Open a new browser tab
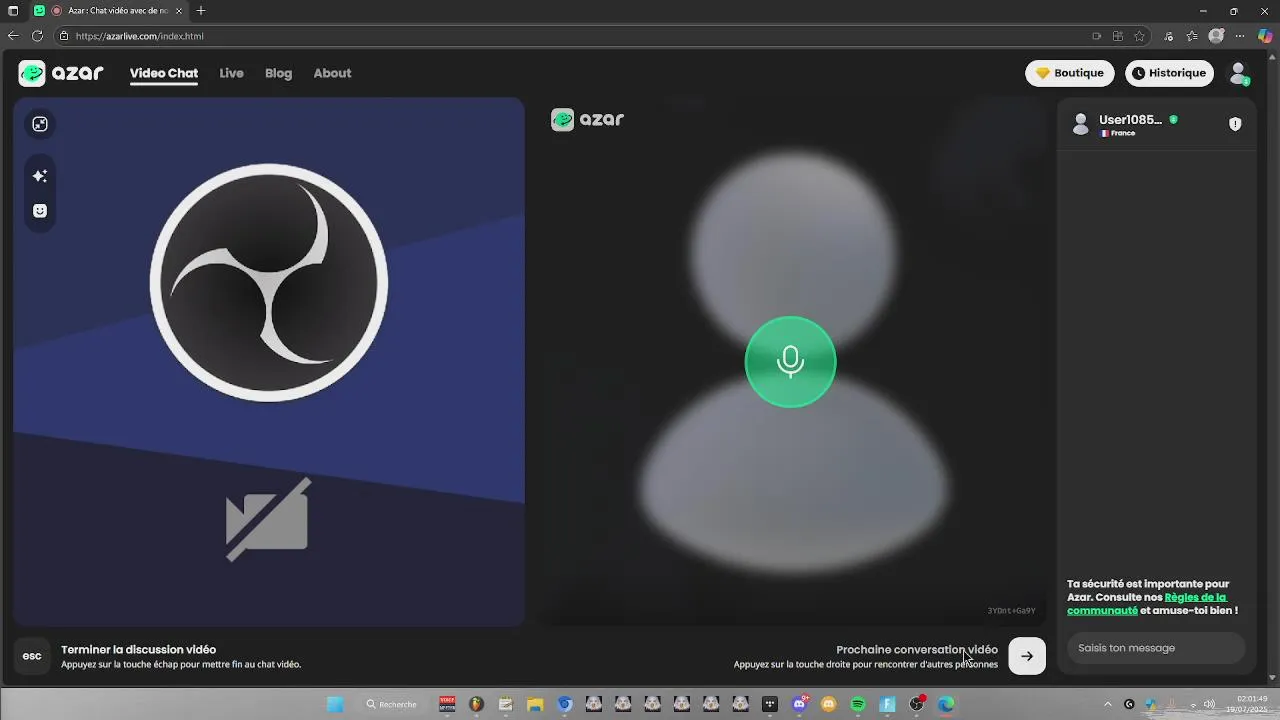 [201, 11]
